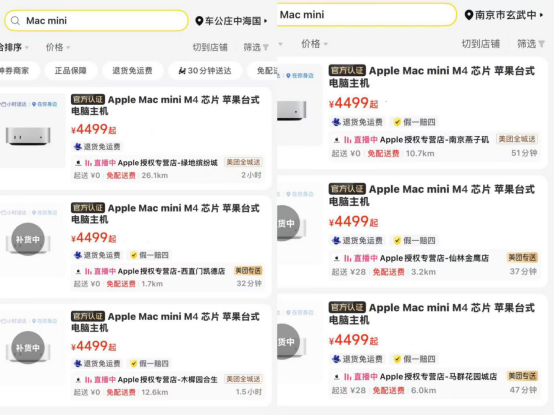Image resolution: width=554 pixels, height=416 pixels.
Task: Click the right panel 筛选 filter funnel icon
Action: (x=541, y=44)
